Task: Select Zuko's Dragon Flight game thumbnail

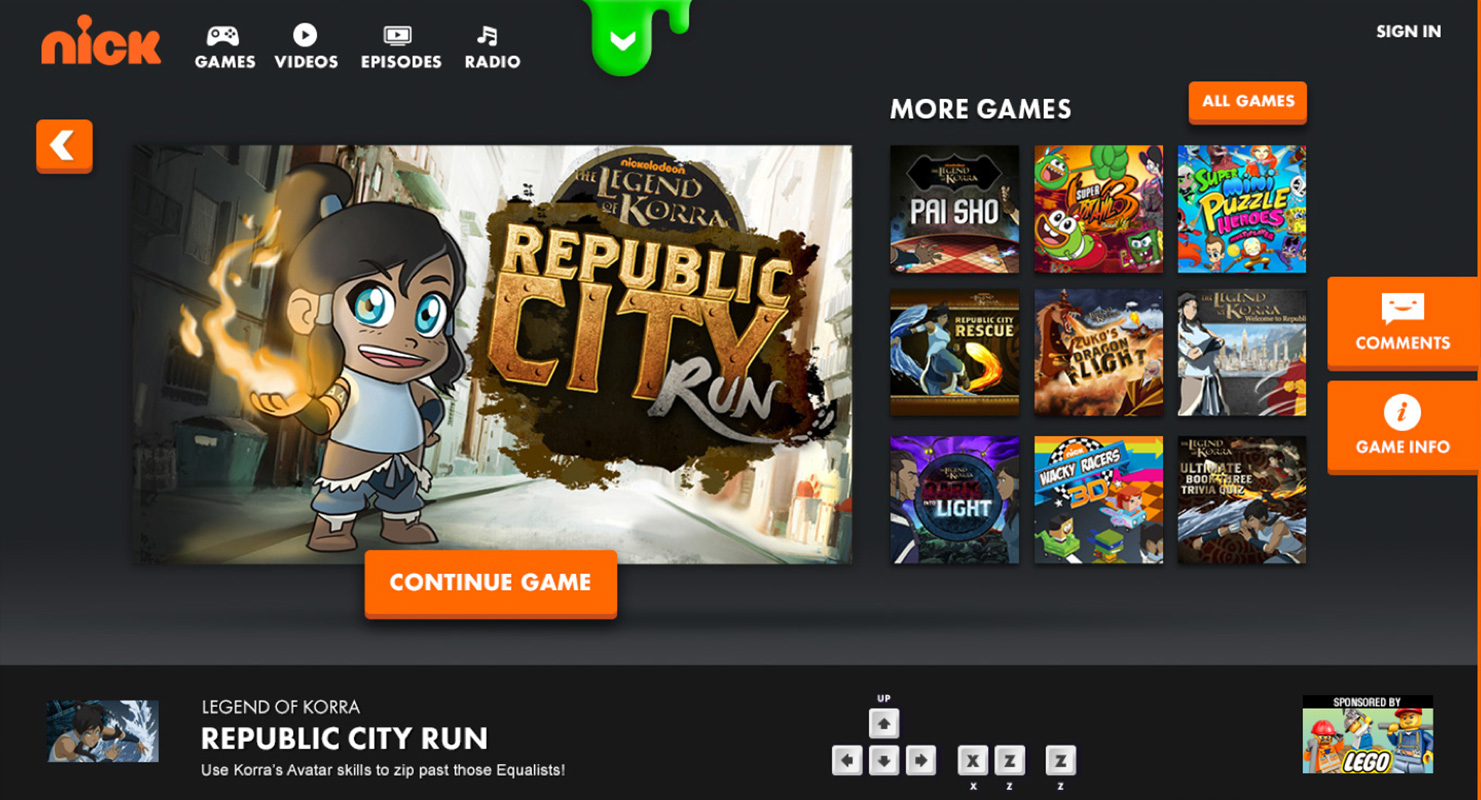Action: click(1098, 353)
